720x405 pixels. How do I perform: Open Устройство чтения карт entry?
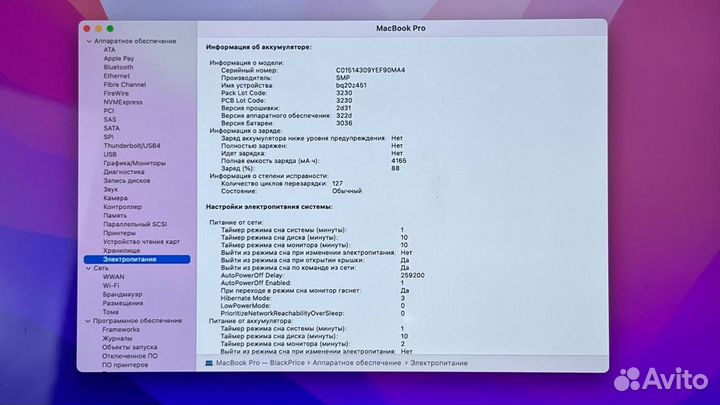click(x=141, y=242)
